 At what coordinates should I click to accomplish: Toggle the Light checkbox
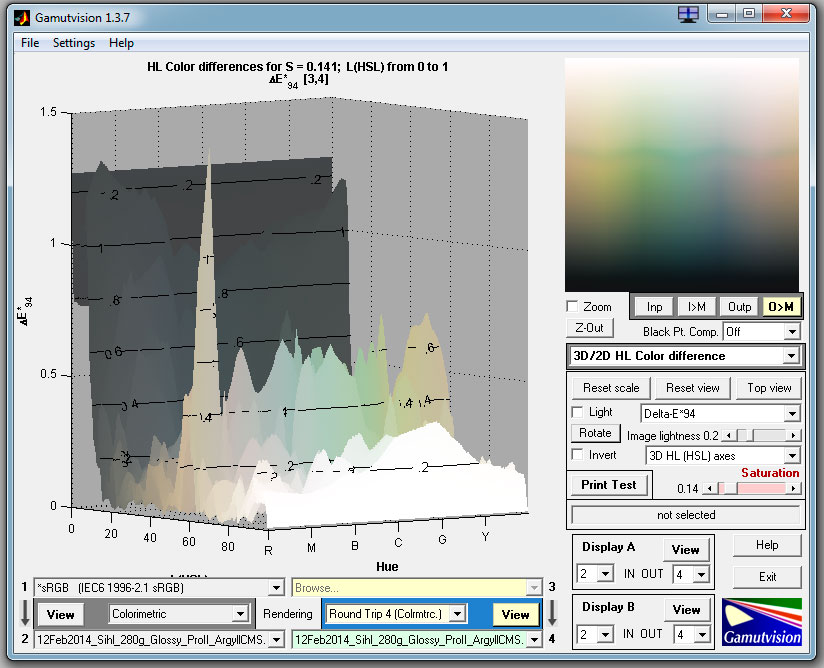[577, 412]
